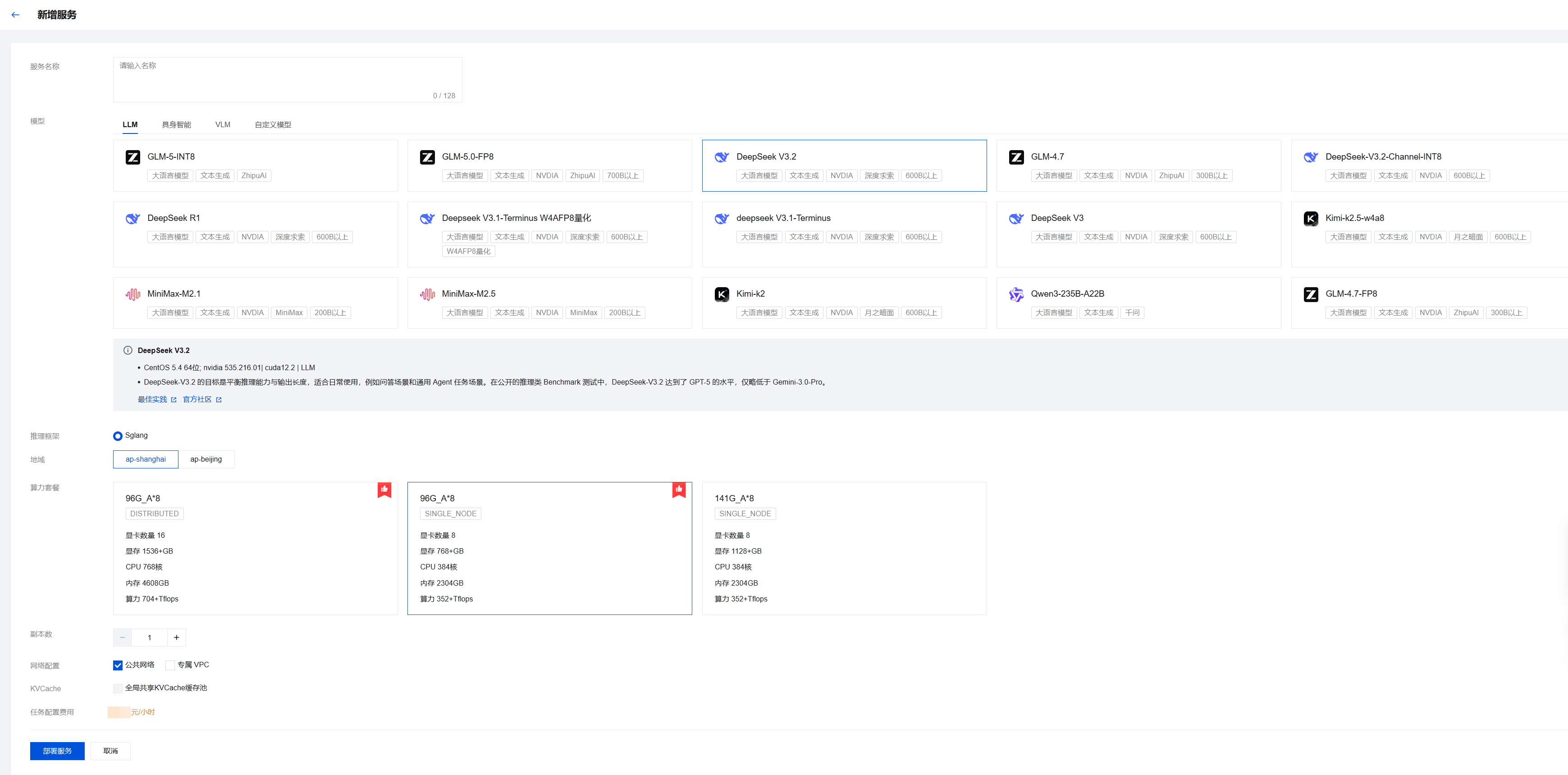Select the Sglang radio button
Image resolution: width=1568 pixels, height=775 pixels.
tap(118, 436)
